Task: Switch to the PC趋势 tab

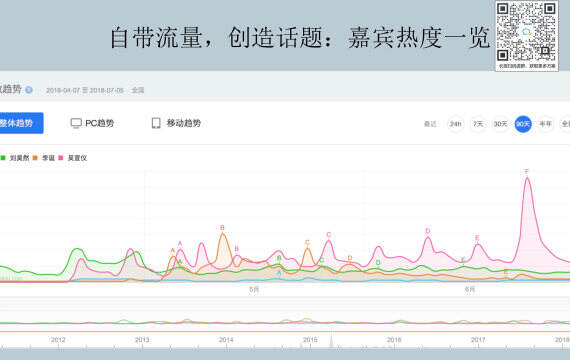Action: 92,123
